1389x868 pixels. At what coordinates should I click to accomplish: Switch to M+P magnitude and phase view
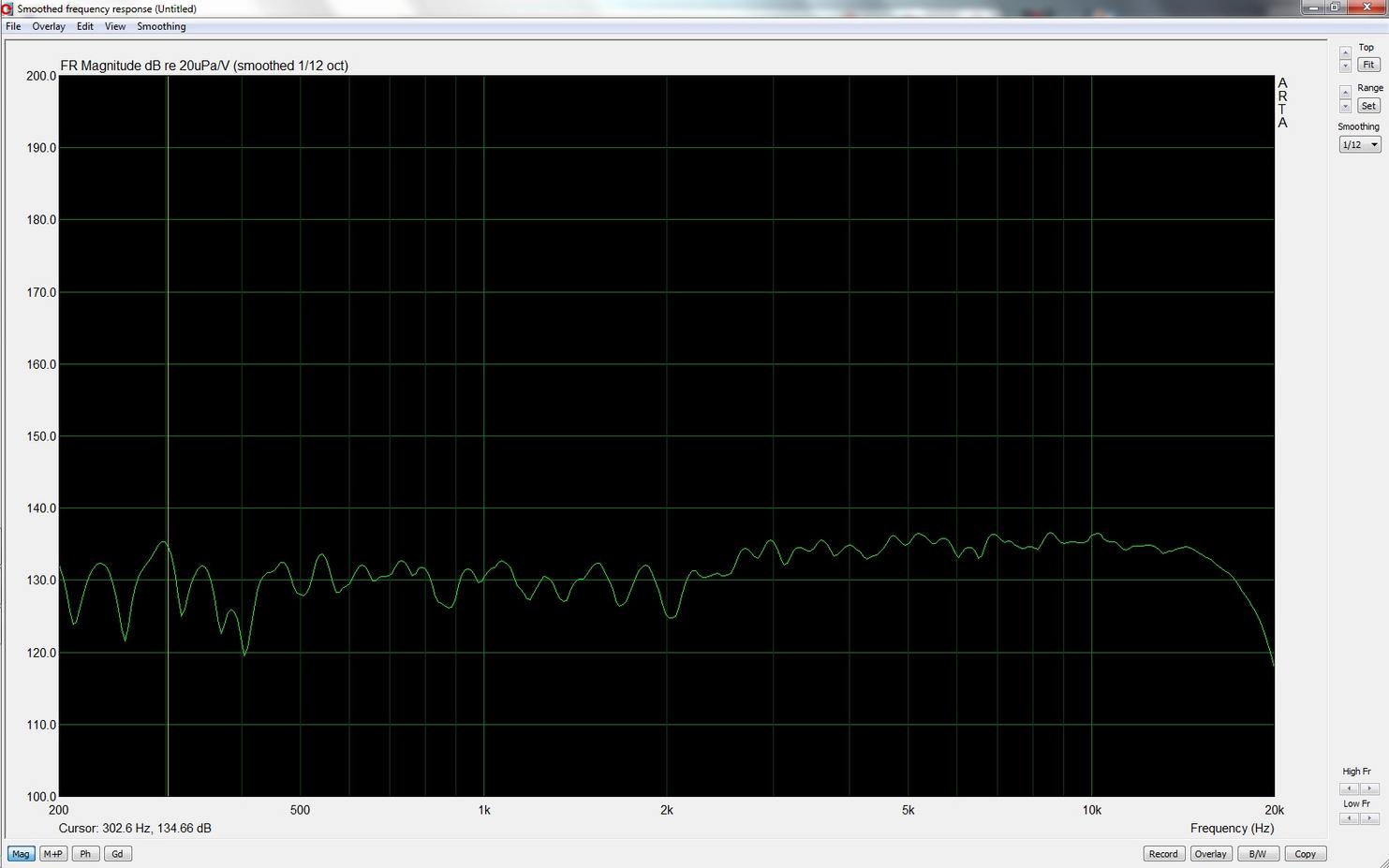click(x=53, y=854)
